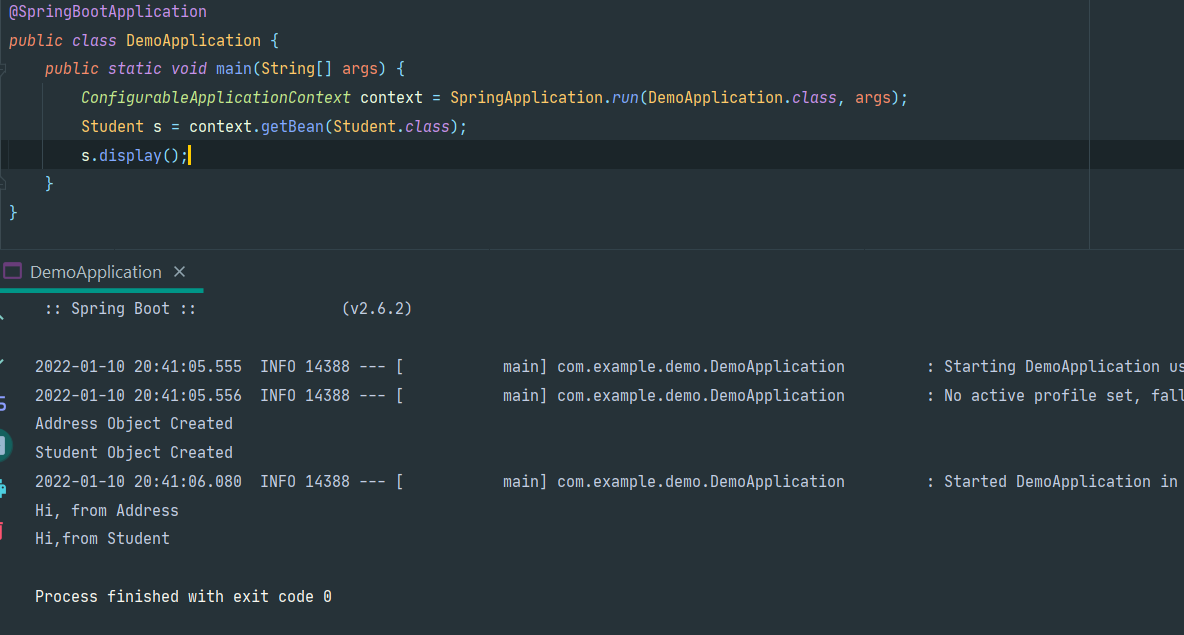
Task: Click the "Student Object Created" console line
Action: click(134, 453)
